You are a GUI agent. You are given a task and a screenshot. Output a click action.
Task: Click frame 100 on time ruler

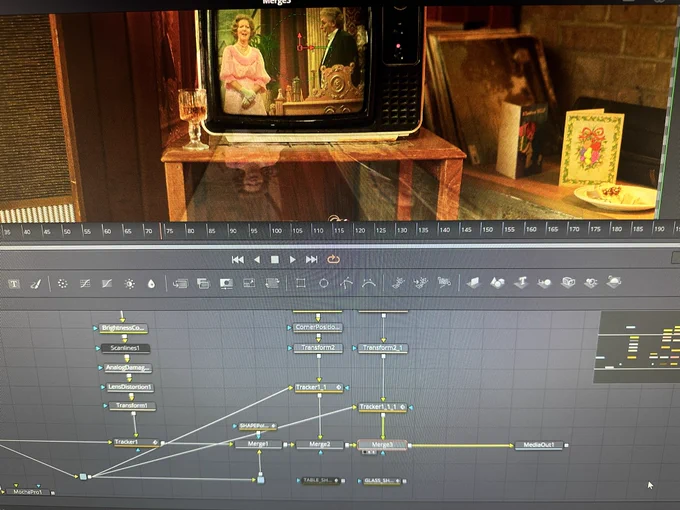click(276, 231)
